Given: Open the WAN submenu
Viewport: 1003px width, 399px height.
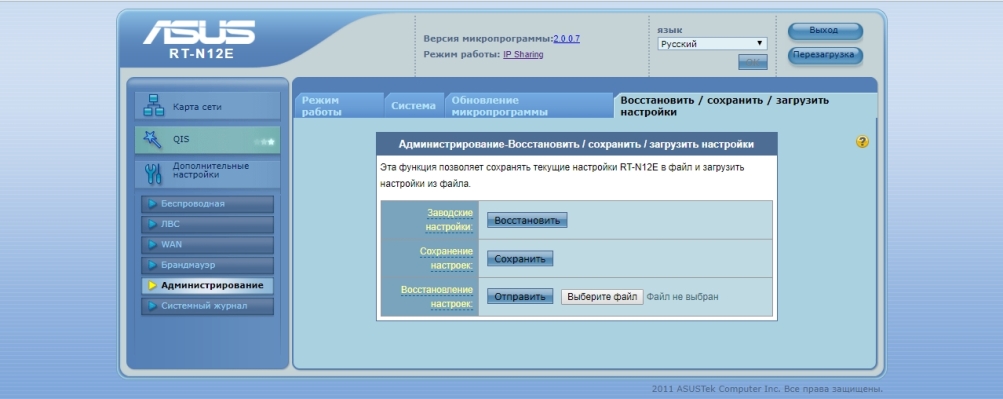Looking at the screenshot, I should [x=207, y=245].
